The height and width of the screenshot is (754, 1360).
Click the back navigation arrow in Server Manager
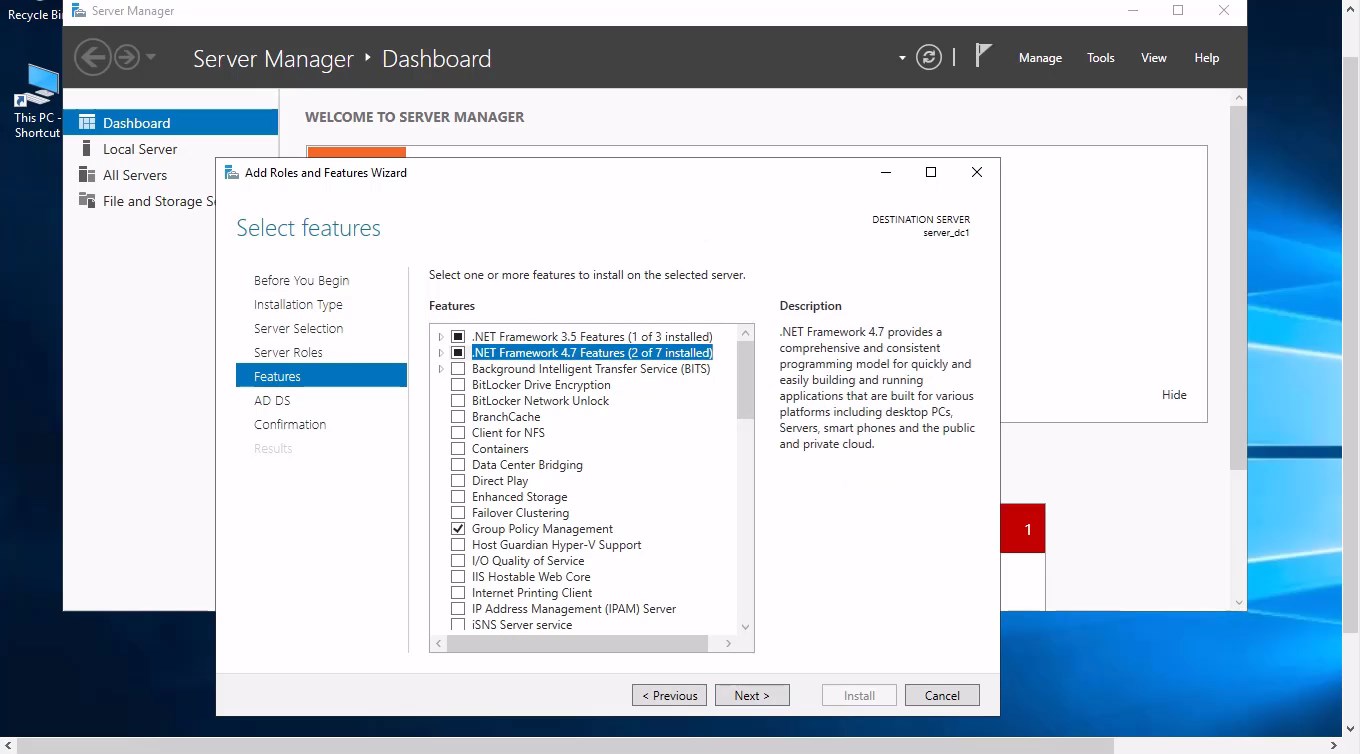point(93,57)
